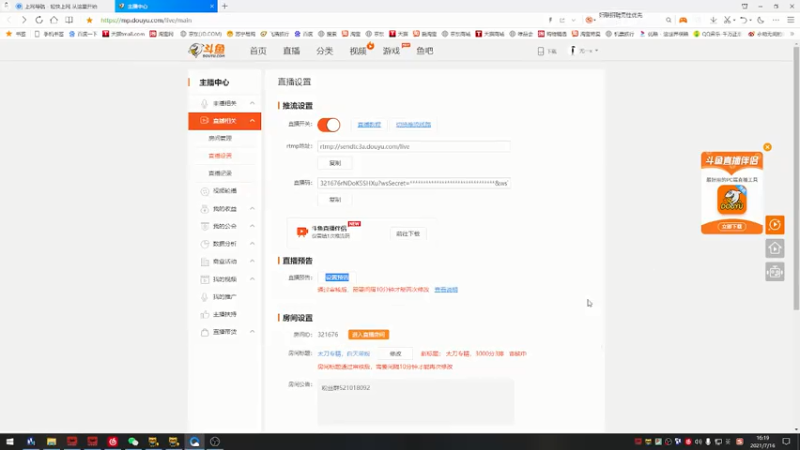This screenshot has height=450, width=800.
Task: Click the home icon on right floating bar
Action: (774, 248)
